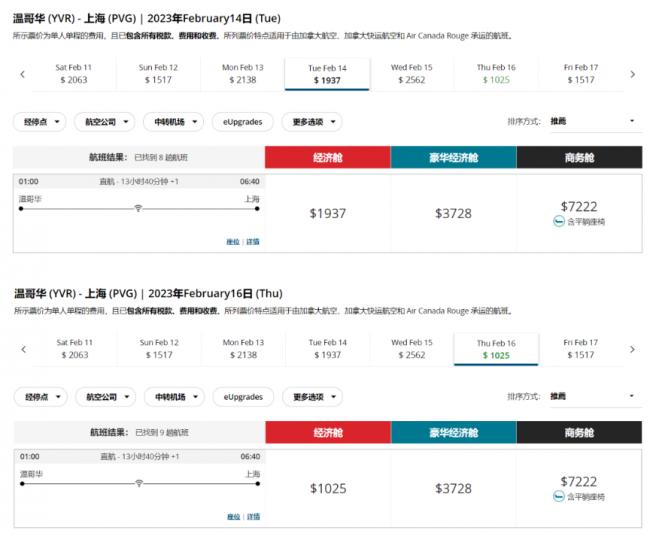650x536 pixels.
Task: Open 航空公司 airline filter in Feb 16 section
Action: coord(105,397)
